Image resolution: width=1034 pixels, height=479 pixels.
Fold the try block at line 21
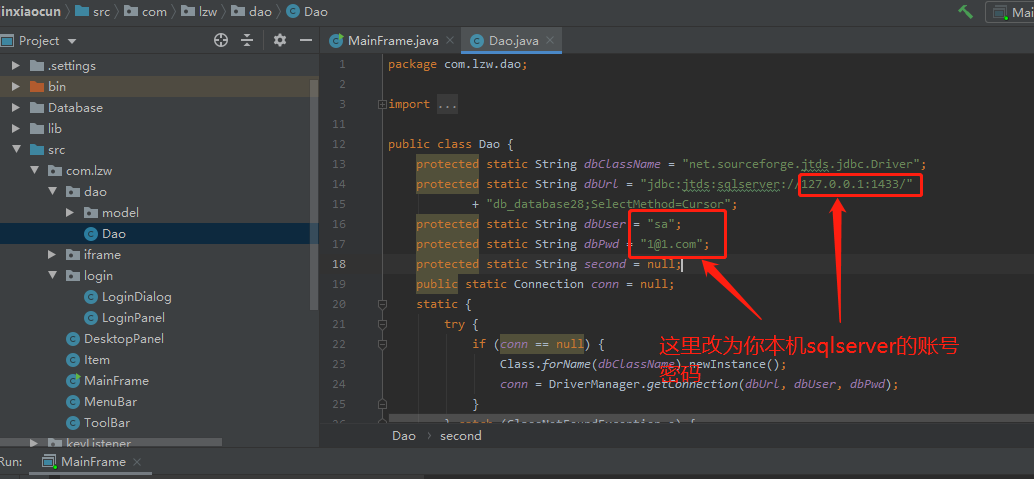pyautogui.click(x=382, y=324)
